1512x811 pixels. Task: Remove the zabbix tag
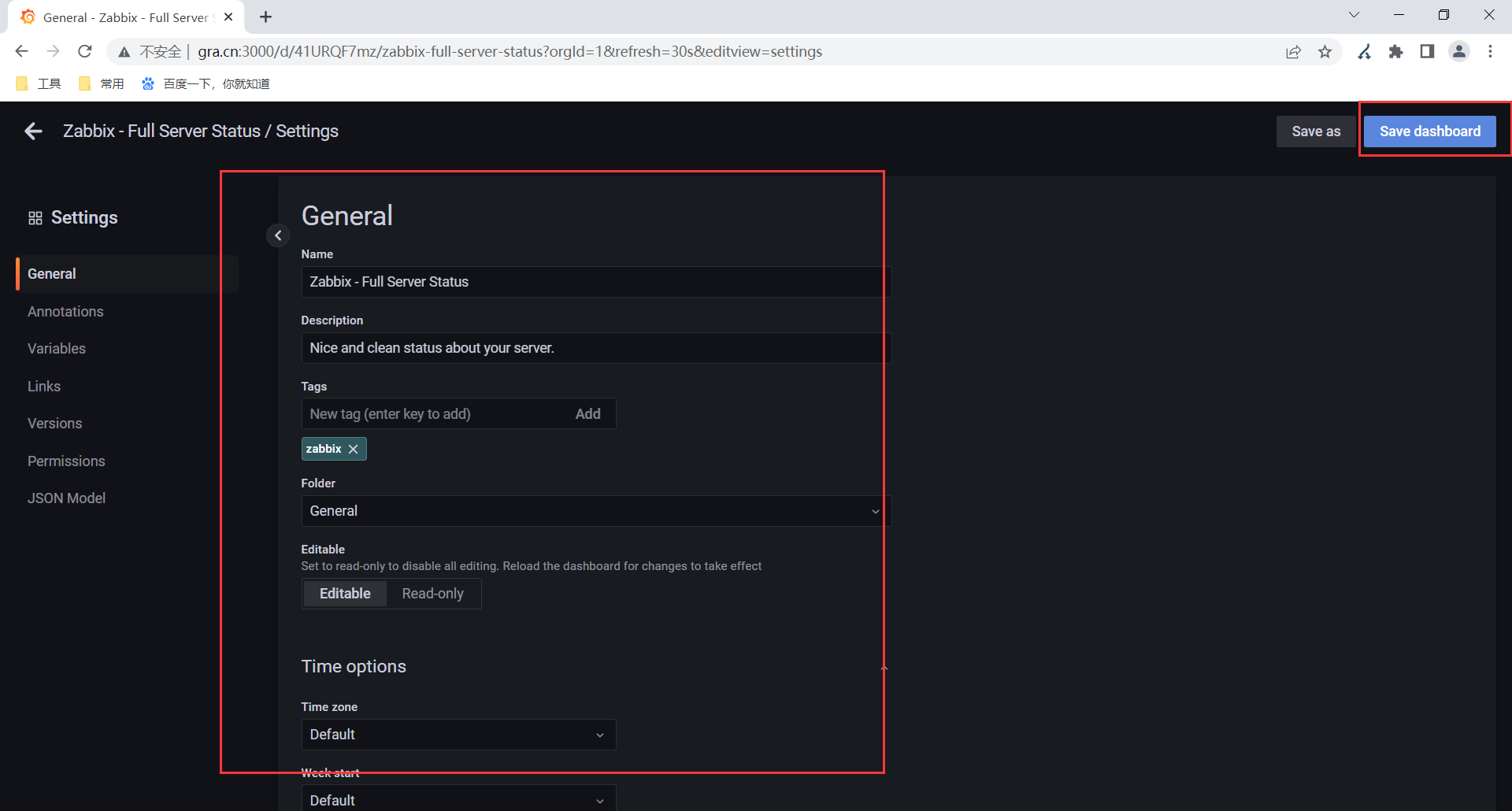coord(353,449)
